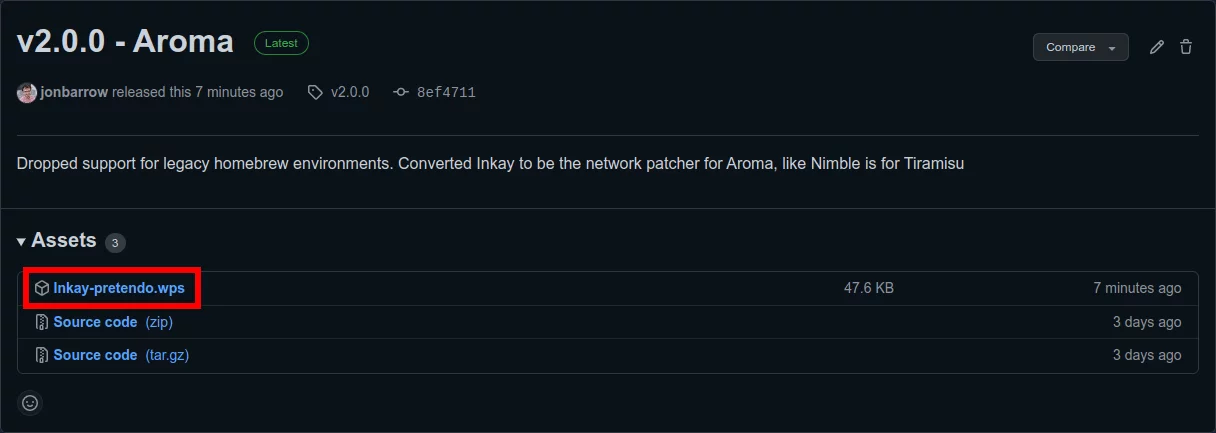Click the green Latest badge
The width and height of the screenshot is (1216, 433).
[281, 43]
